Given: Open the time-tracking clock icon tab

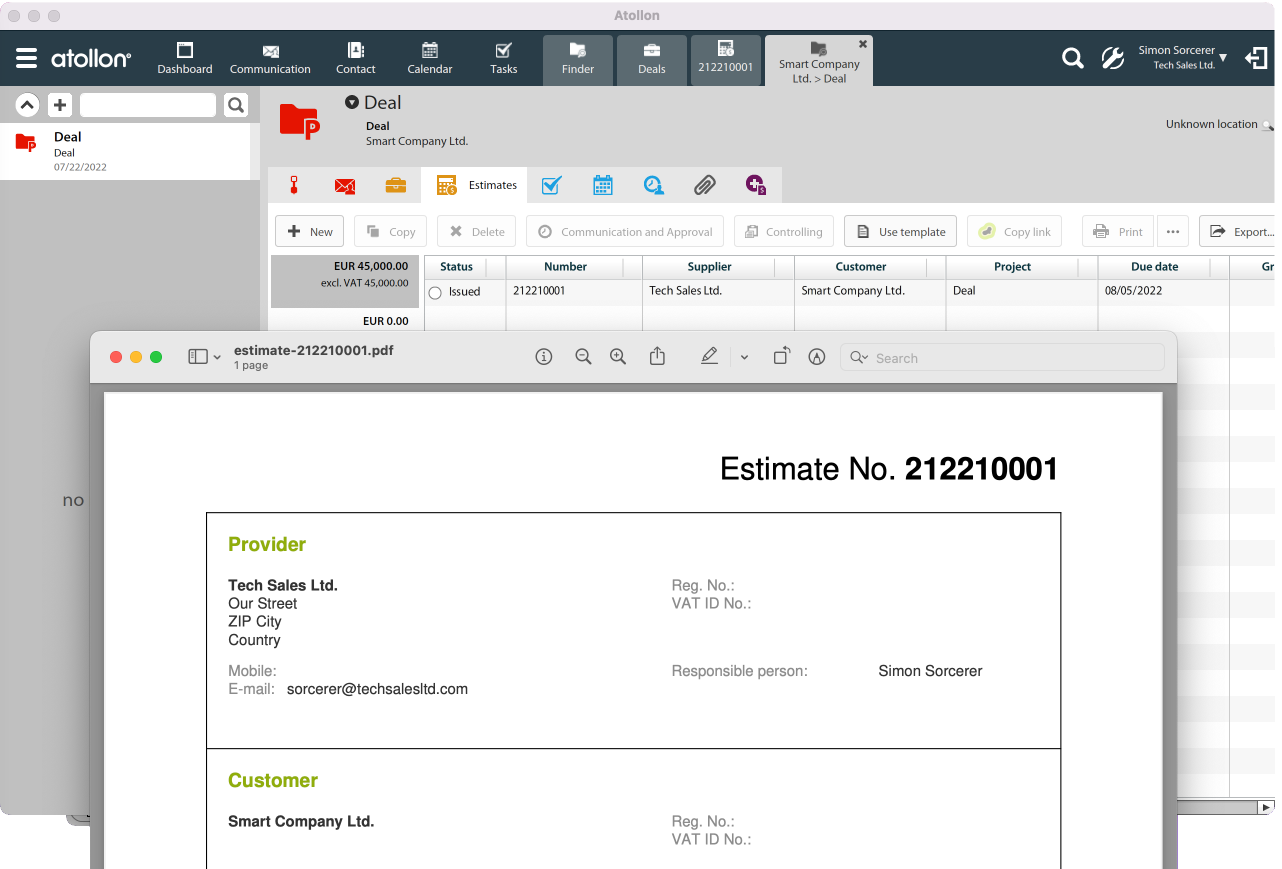Looking at the screenshot, I should coord(653,185).
